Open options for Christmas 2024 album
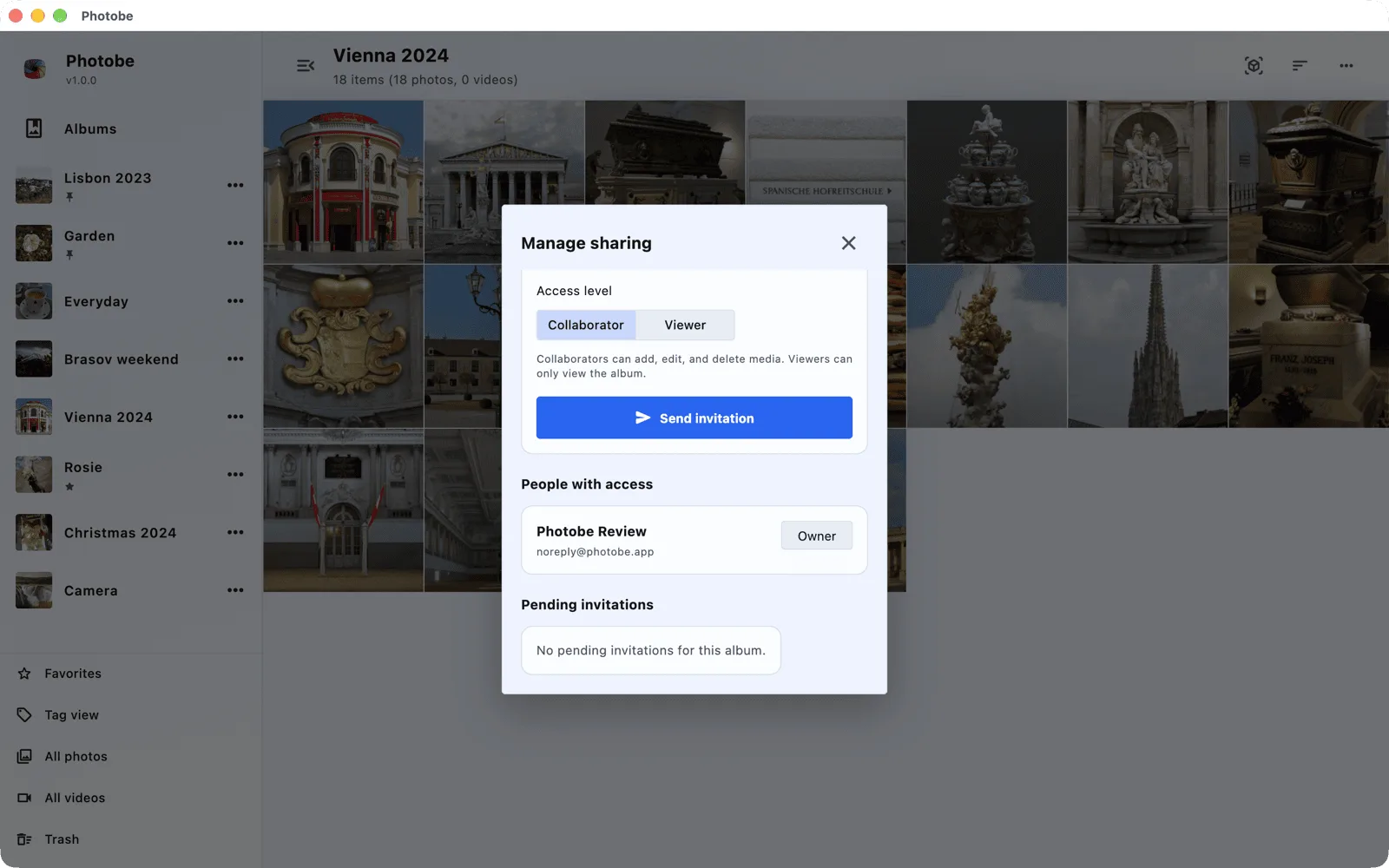 coord(235,532)
